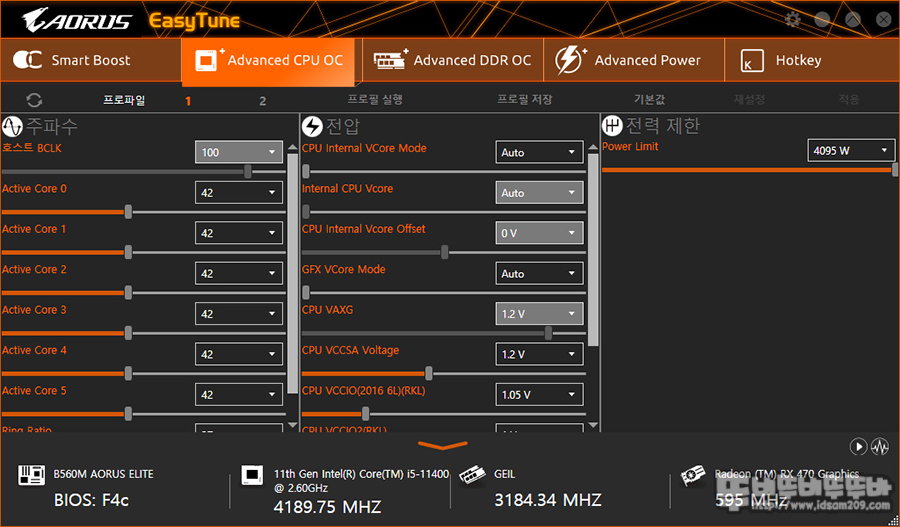Click the 3184.34 MHZ memory clock text
The height and width of the screenshot is (527, 900).
[x=548, y=500]
